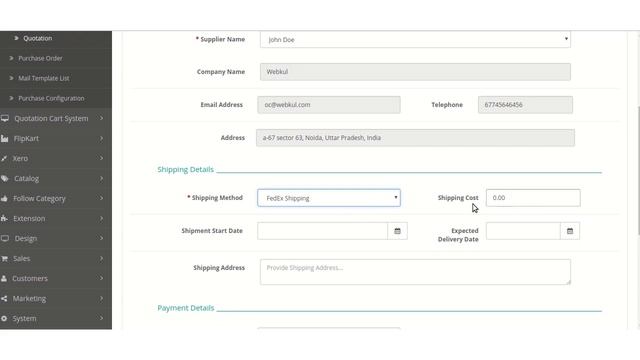
Task: Click the Shipping Address textarea
Action: [415, 272]
